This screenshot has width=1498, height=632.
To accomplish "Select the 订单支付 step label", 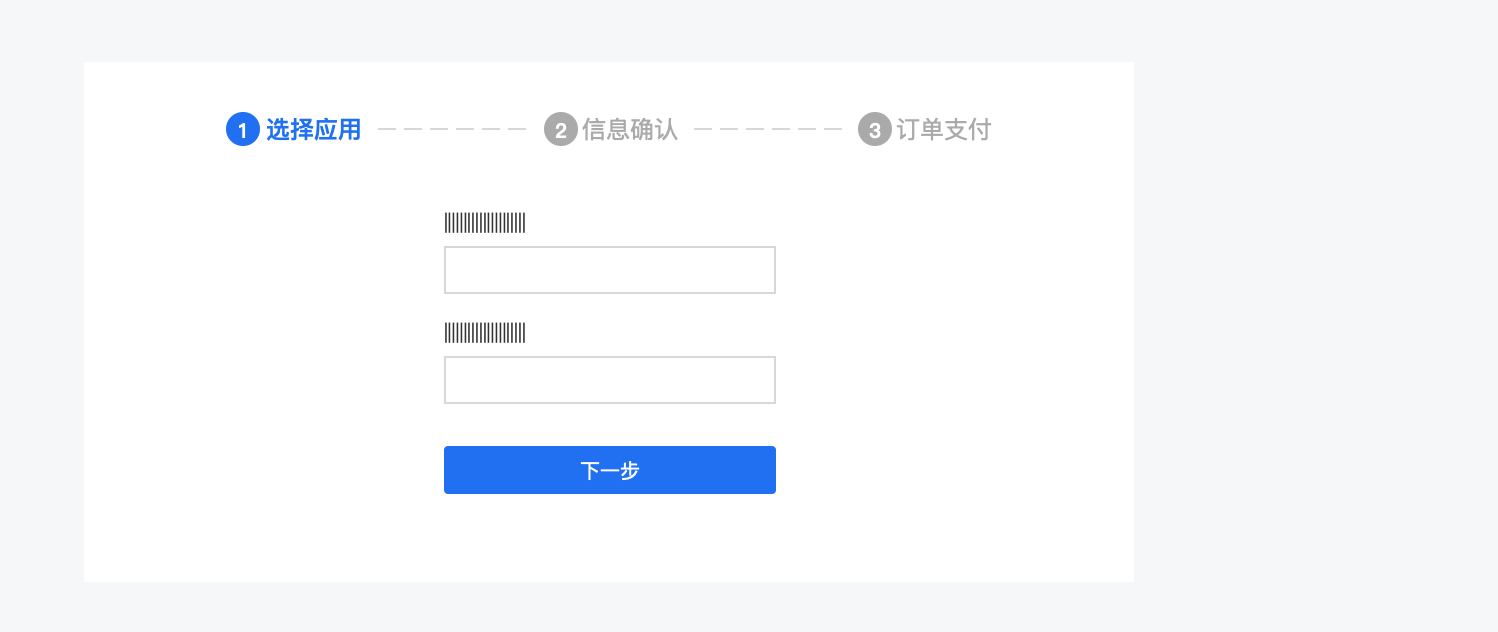I will tap(944, 129).
